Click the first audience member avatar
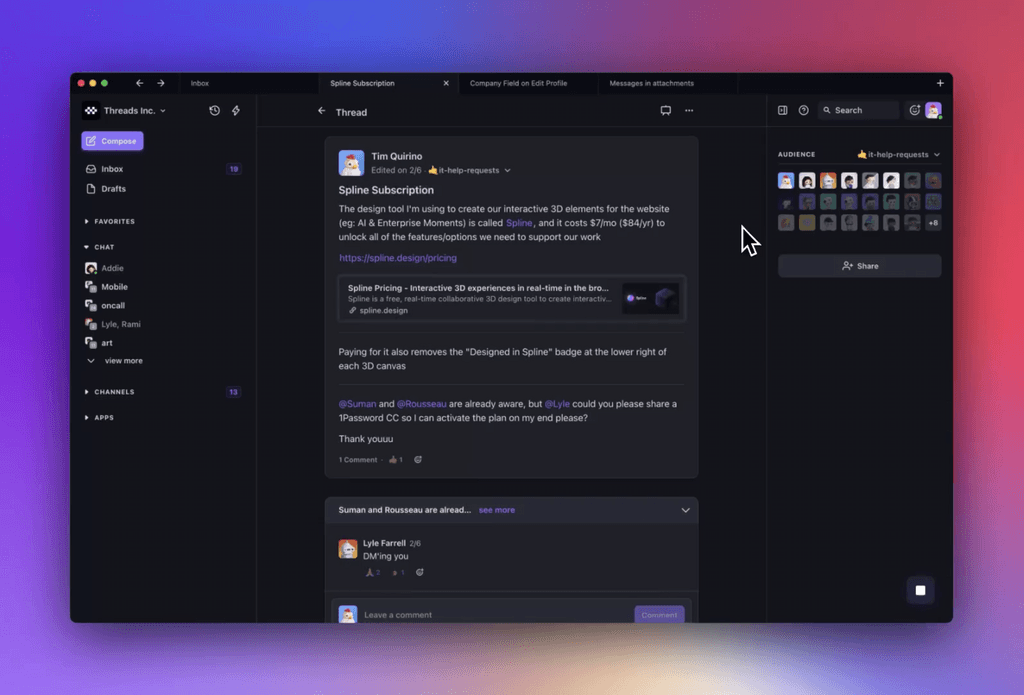The width and height of the screenshot is (1024, 695). pos(786,181)
